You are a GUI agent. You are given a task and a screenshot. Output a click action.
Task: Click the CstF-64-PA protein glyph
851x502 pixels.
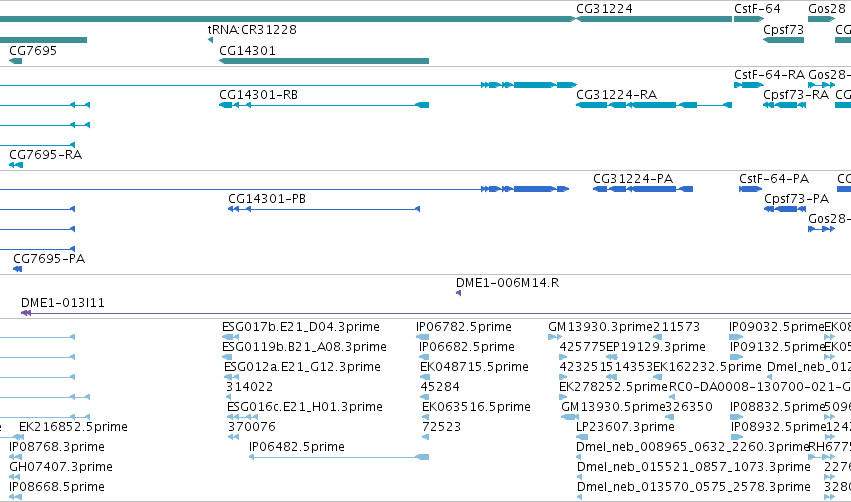[751, 189]
